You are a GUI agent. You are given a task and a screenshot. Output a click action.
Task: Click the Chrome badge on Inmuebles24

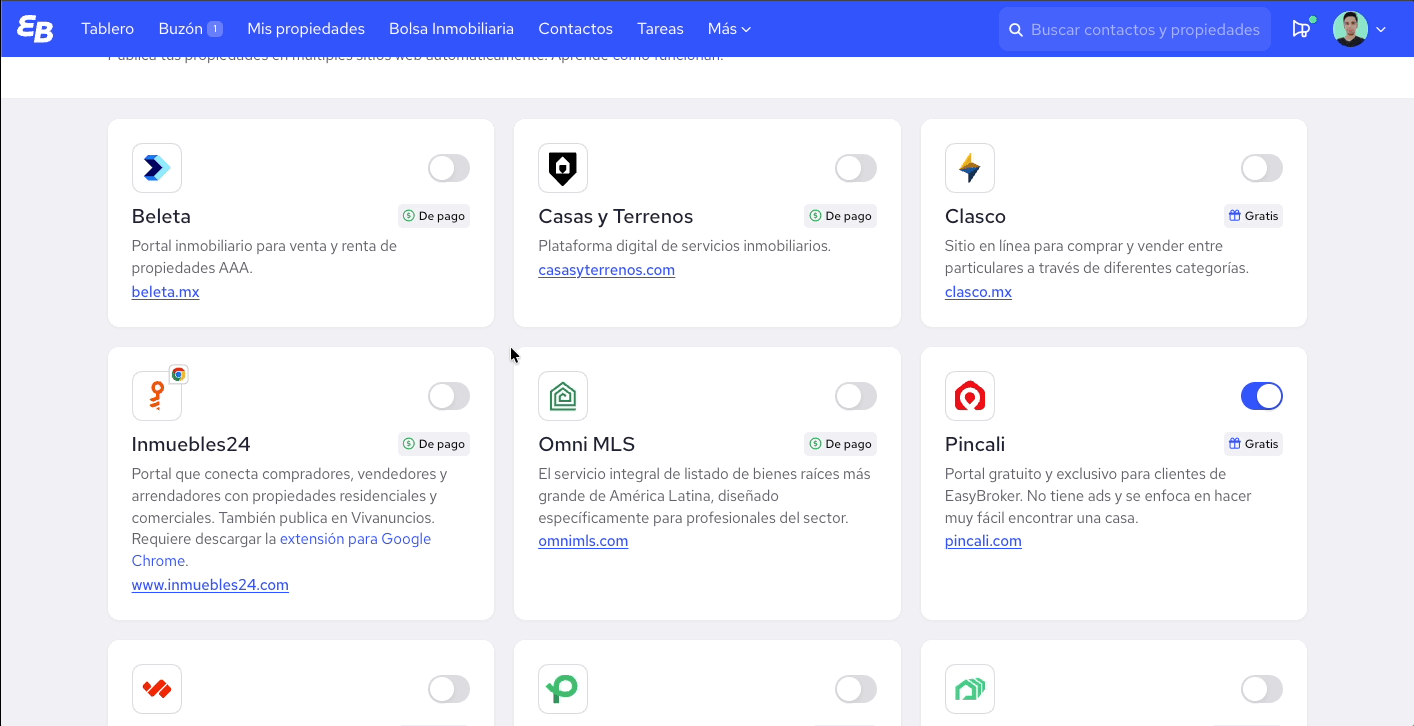pyautogui.click(x=178, y=374)
